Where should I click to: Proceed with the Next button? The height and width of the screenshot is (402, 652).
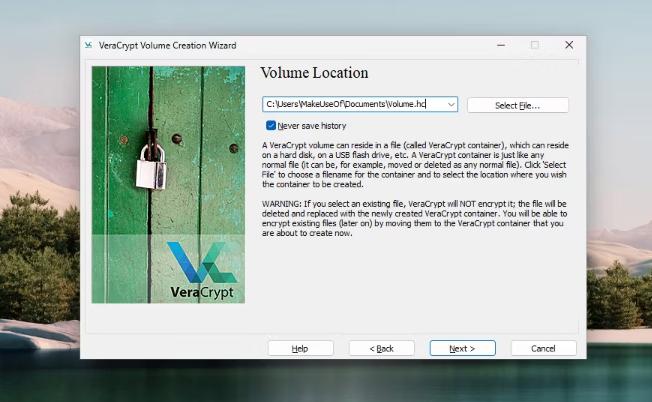[462, 348]
